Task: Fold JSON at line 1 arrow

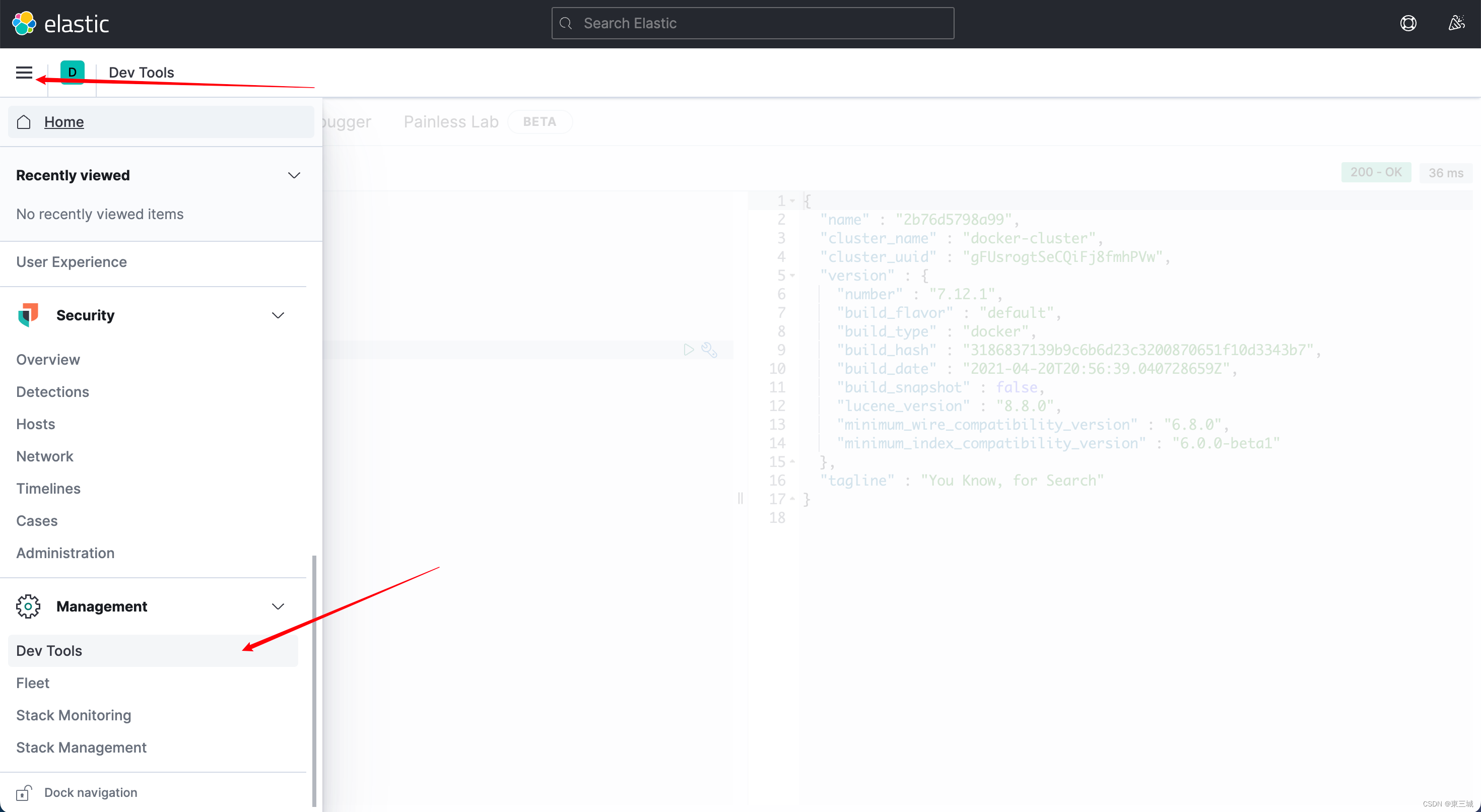Action: tap(792, 200)
